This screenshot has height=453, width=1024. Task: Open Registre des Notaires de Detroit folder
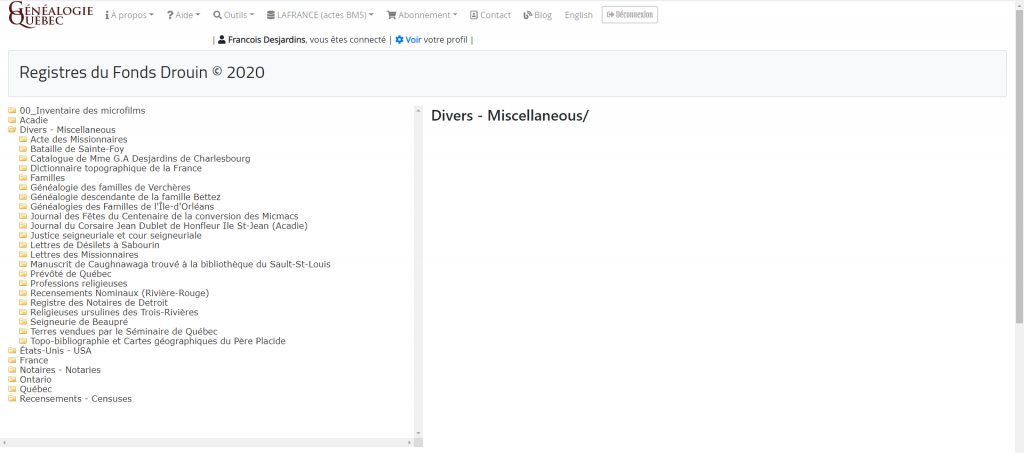(98, 303)
